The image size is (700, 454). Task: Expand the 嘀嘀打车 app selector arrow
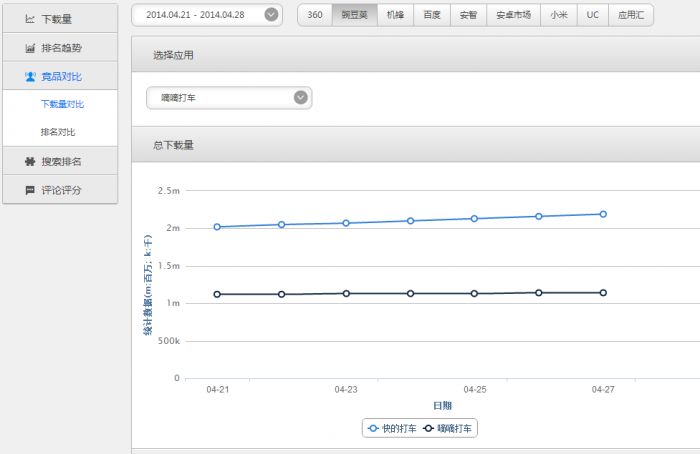[x=300, y=97]
